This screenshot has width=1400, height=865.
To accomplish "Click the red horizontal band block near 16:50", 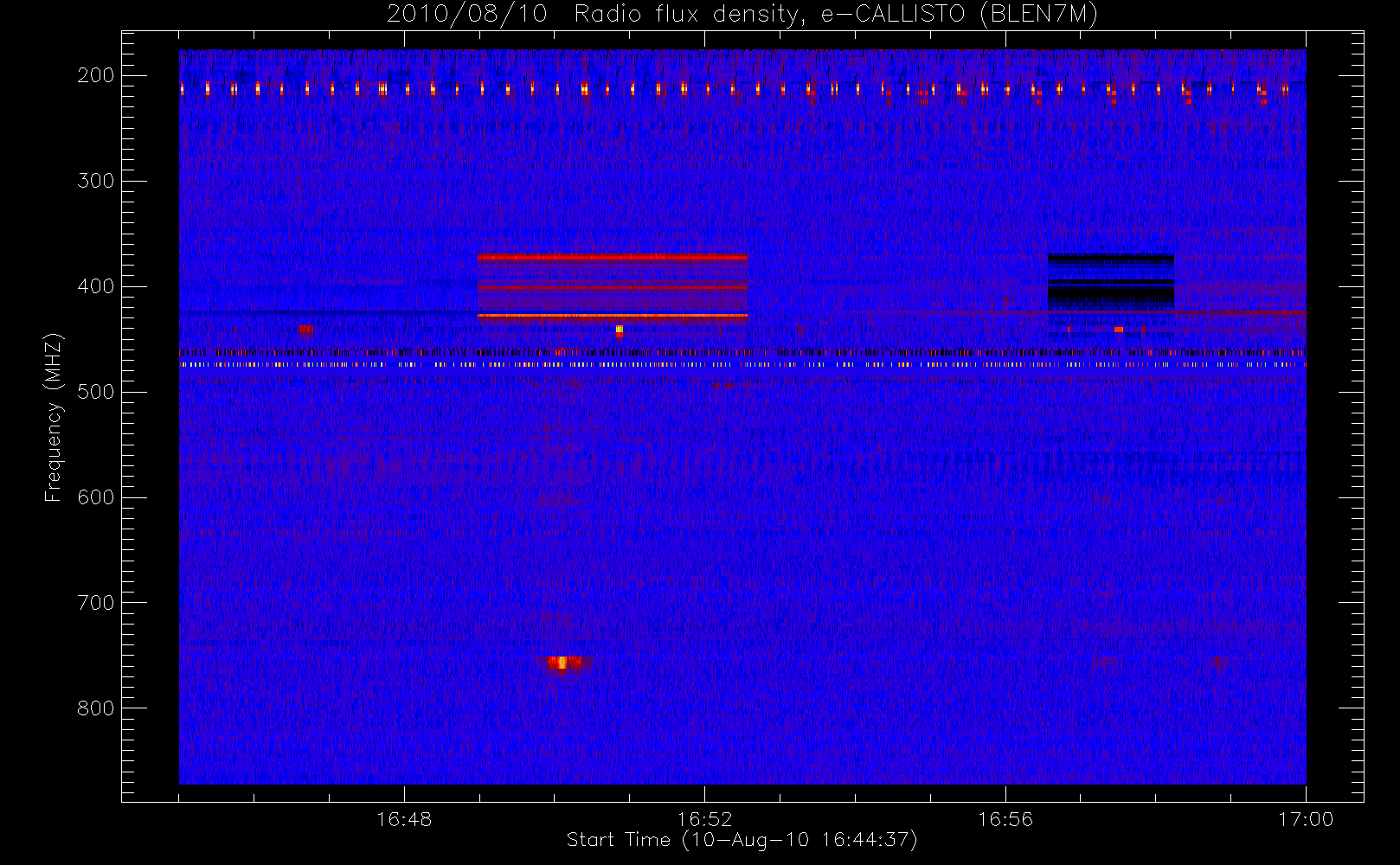I will pos(612,288).
